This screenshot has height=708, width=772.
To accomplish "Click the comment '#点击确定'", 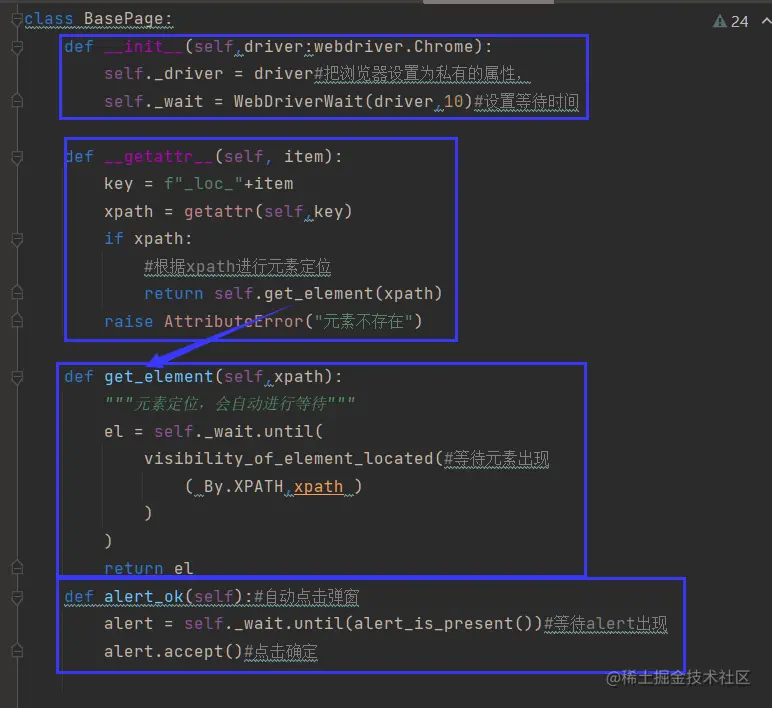I will (x=281, y=652).
